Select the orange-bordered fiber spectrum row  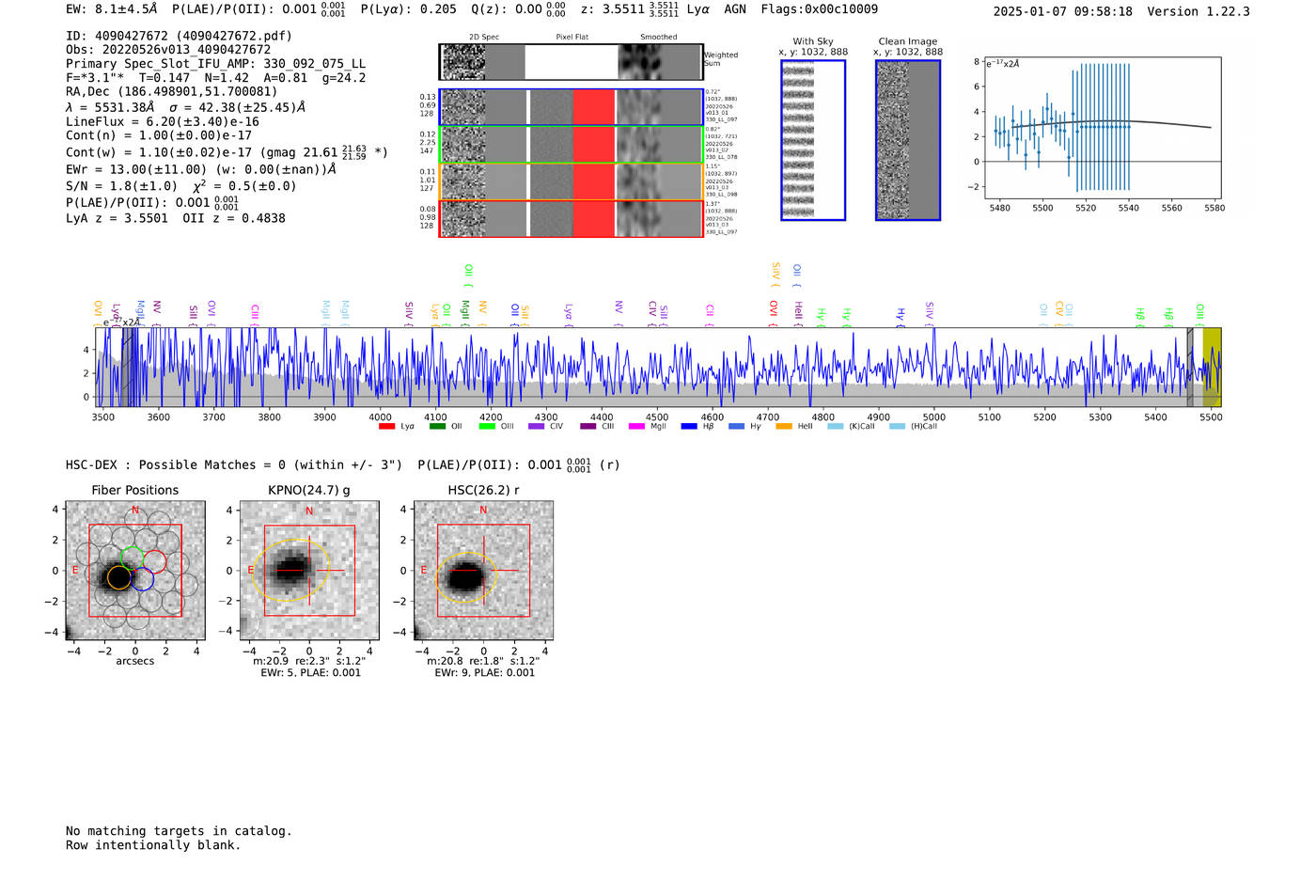(572, 181)
